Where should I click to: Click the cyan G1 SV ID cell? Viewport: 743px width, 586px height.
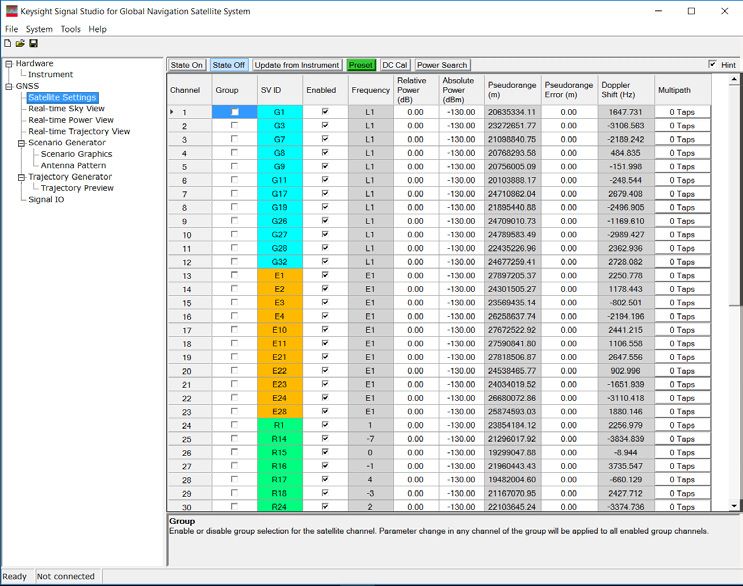(x=280, y=112)
